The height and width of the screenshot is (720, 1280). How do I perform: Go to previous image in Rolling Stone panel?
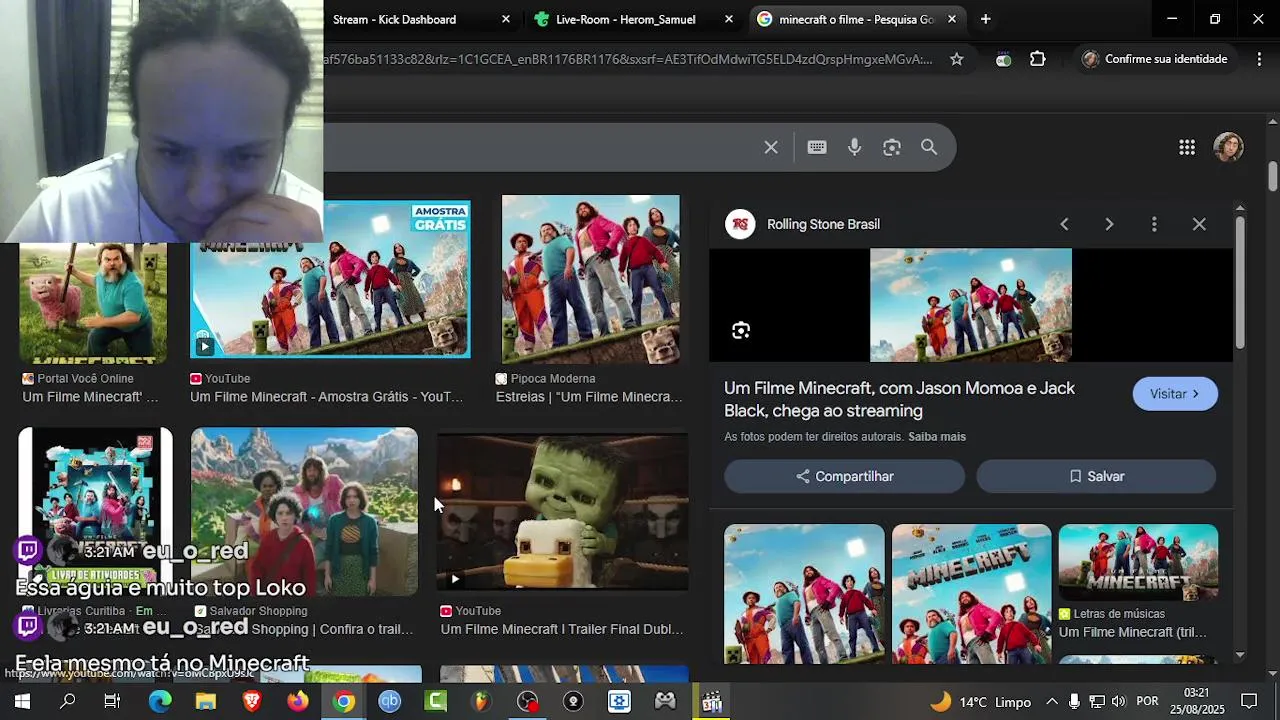tap(1064, 224)
